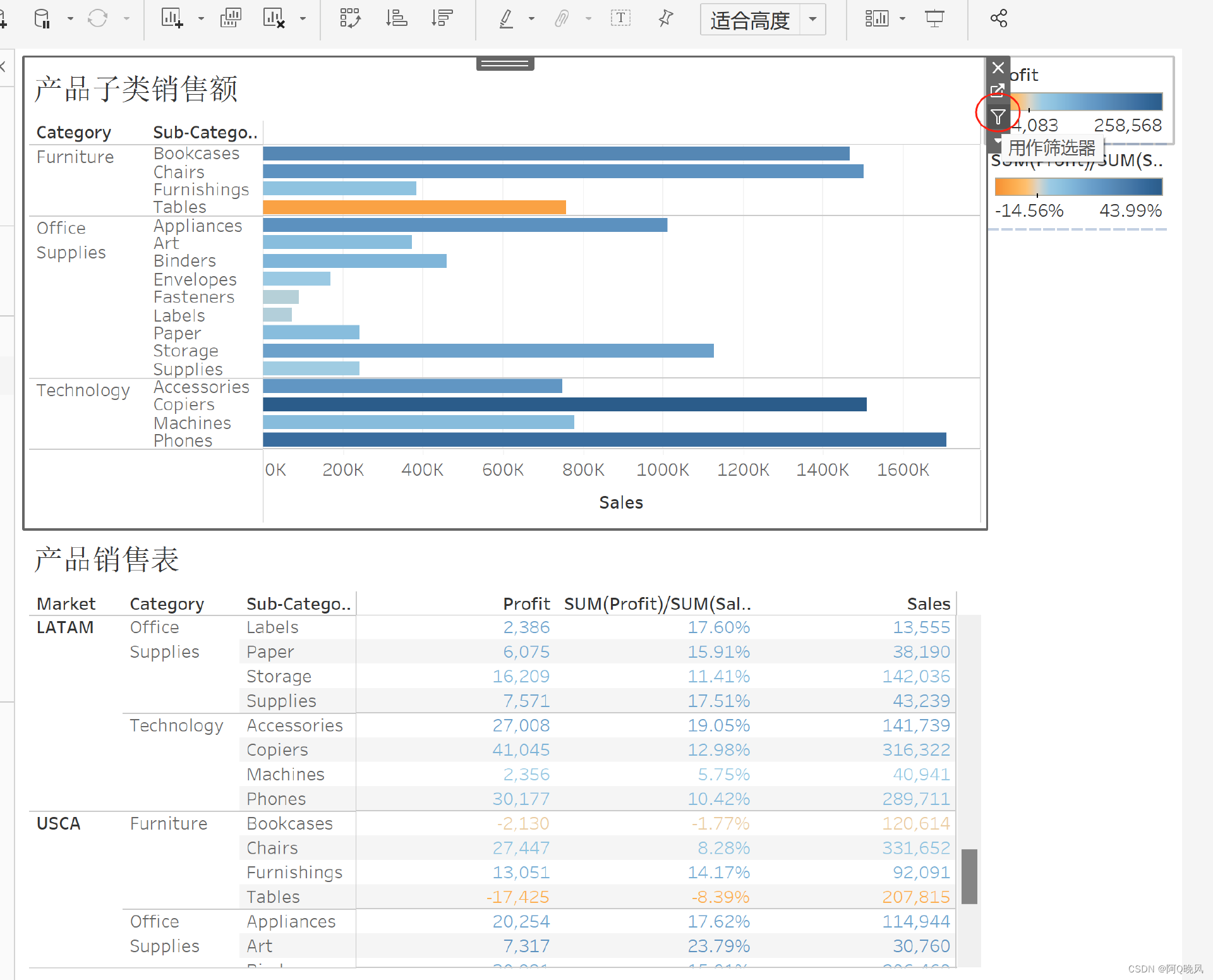Toggle the use as filter funnel button

[x=998, y=116]
